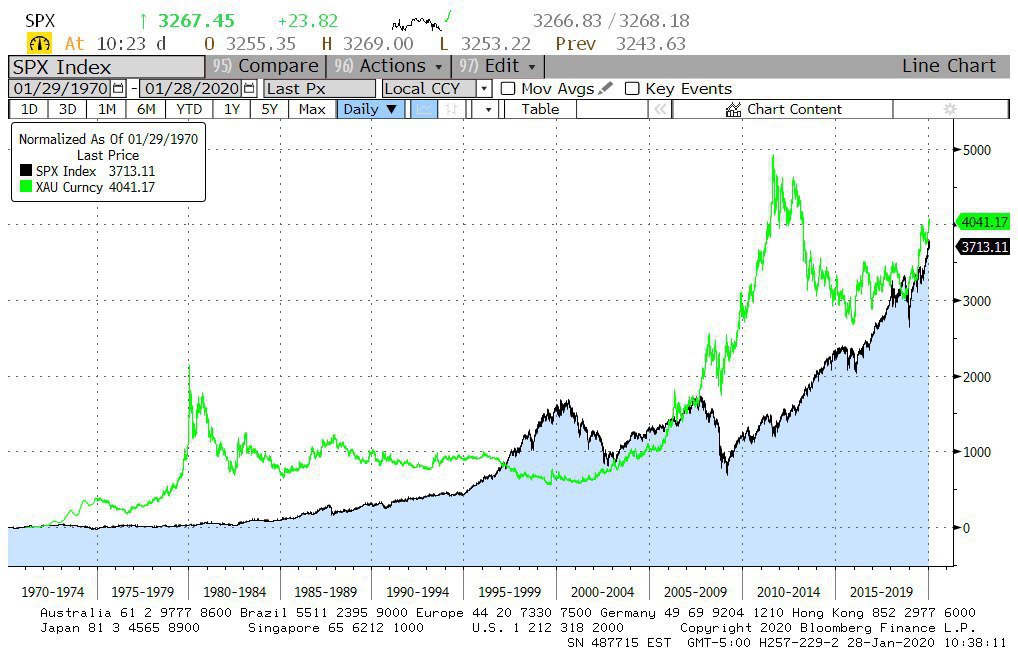Click the black 3713.11 price tag
The height and width of the screenshot is (666, 1018).
tap(982, 247)
